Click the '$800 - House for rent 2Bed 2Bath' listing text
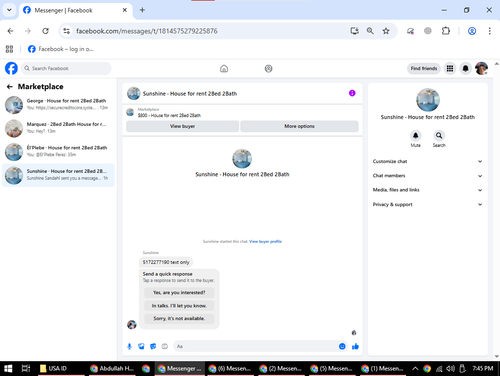The height and width of the screenshot is (376, 500). click(169, 115)
